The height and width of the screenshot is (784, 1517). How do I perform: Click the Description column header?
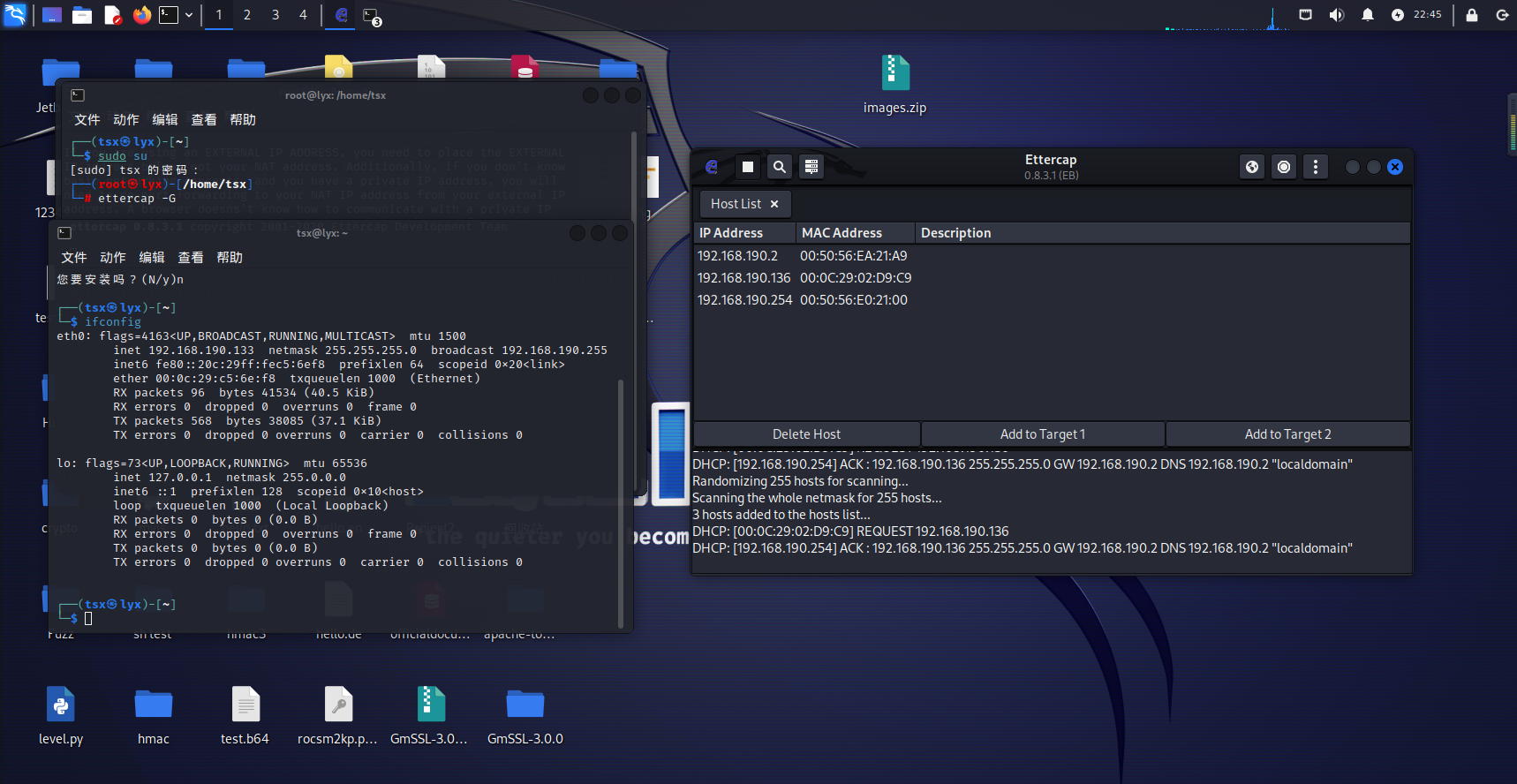tap(1162, 233)
